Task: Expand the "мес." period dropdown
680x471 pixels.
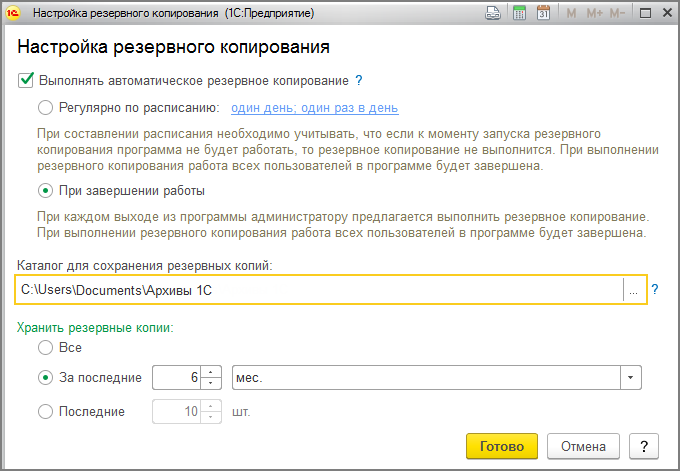Action: pyautogui.click(x=630, y=378)
